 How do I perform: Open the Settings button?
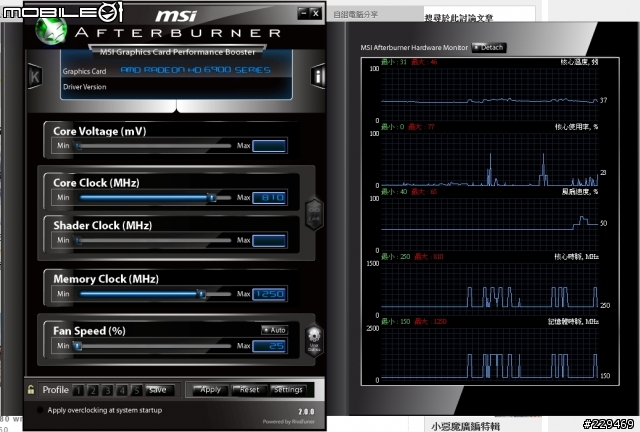tap(288, 390)
